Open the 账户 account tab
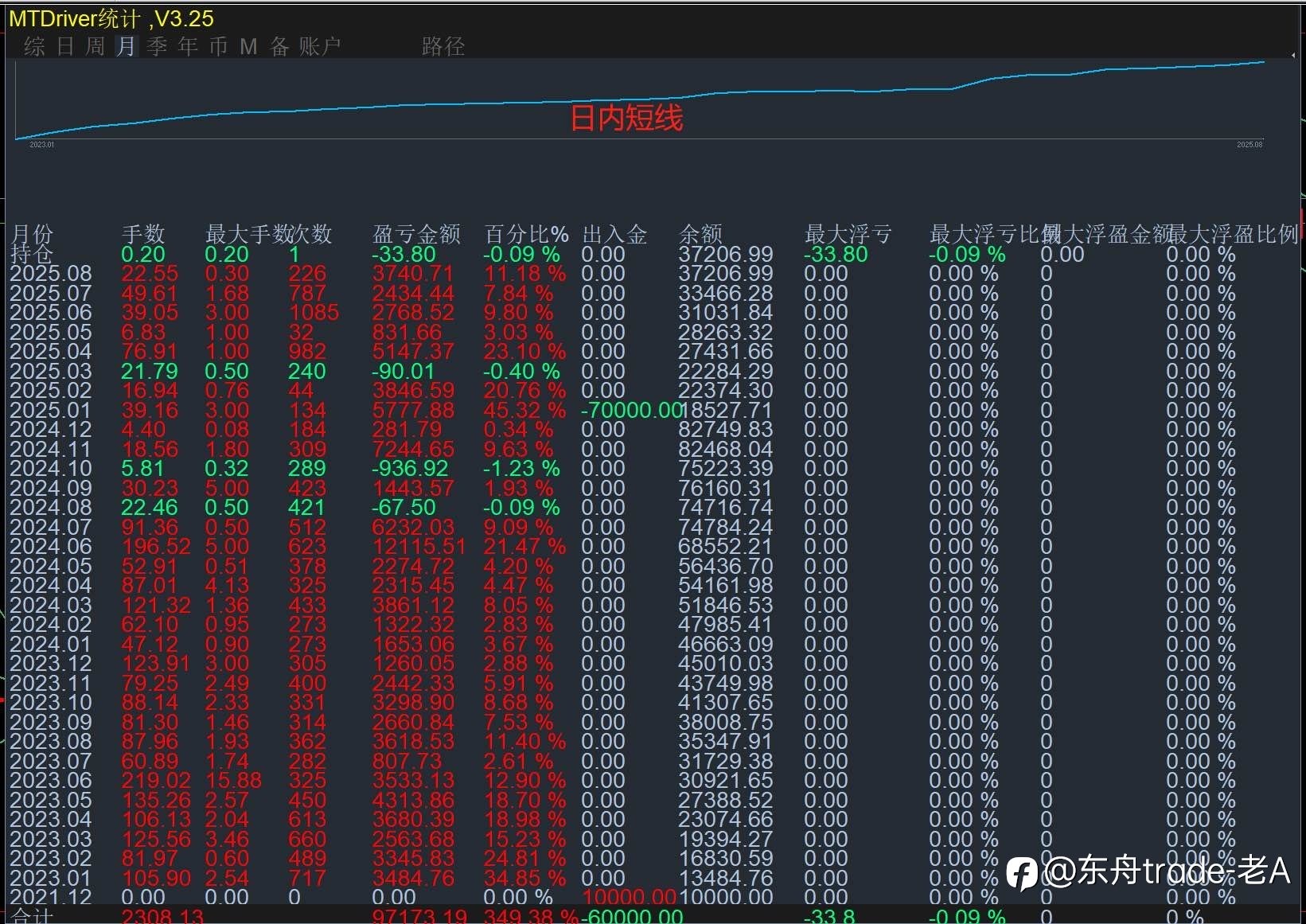Viewport: 1306px width, 924px height. click(320, 46)
